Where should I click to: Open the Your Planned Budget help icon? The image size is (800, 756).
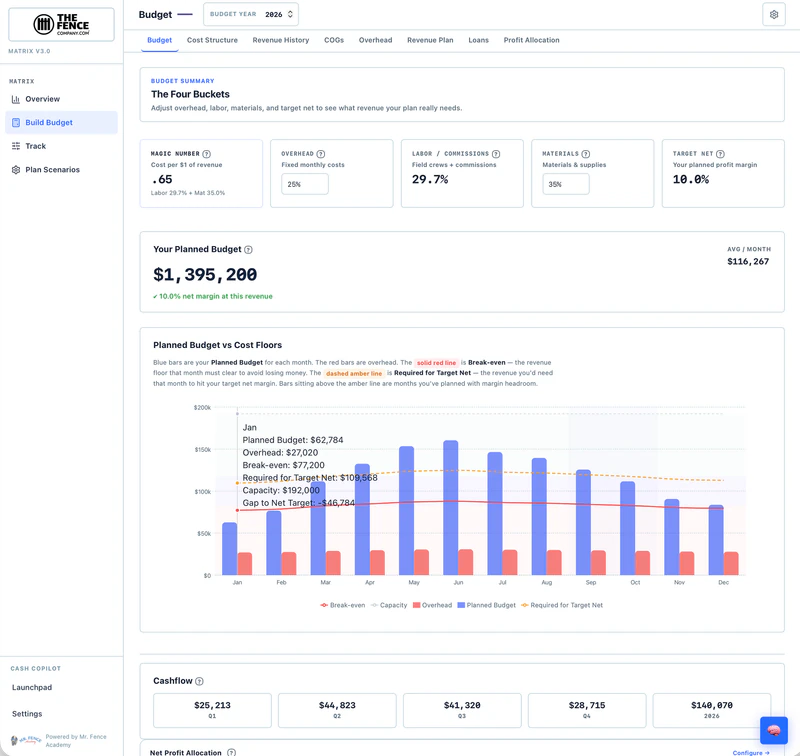coord(248,249)
